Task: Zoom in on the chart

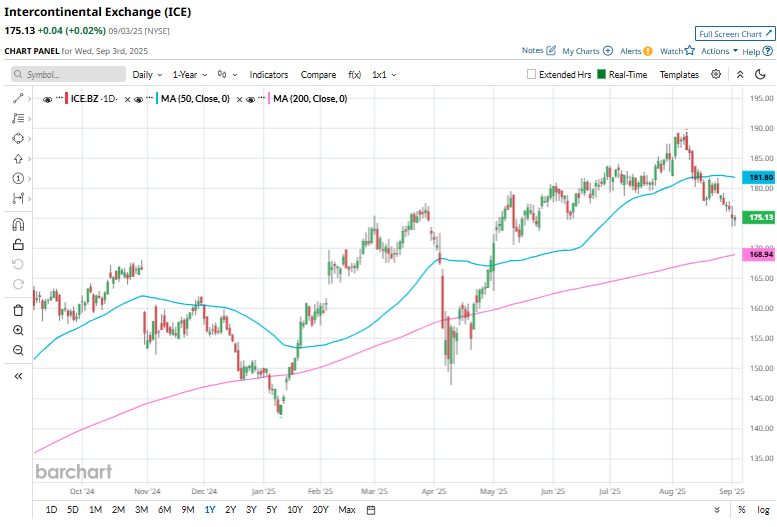Action: tap(18, 330)
